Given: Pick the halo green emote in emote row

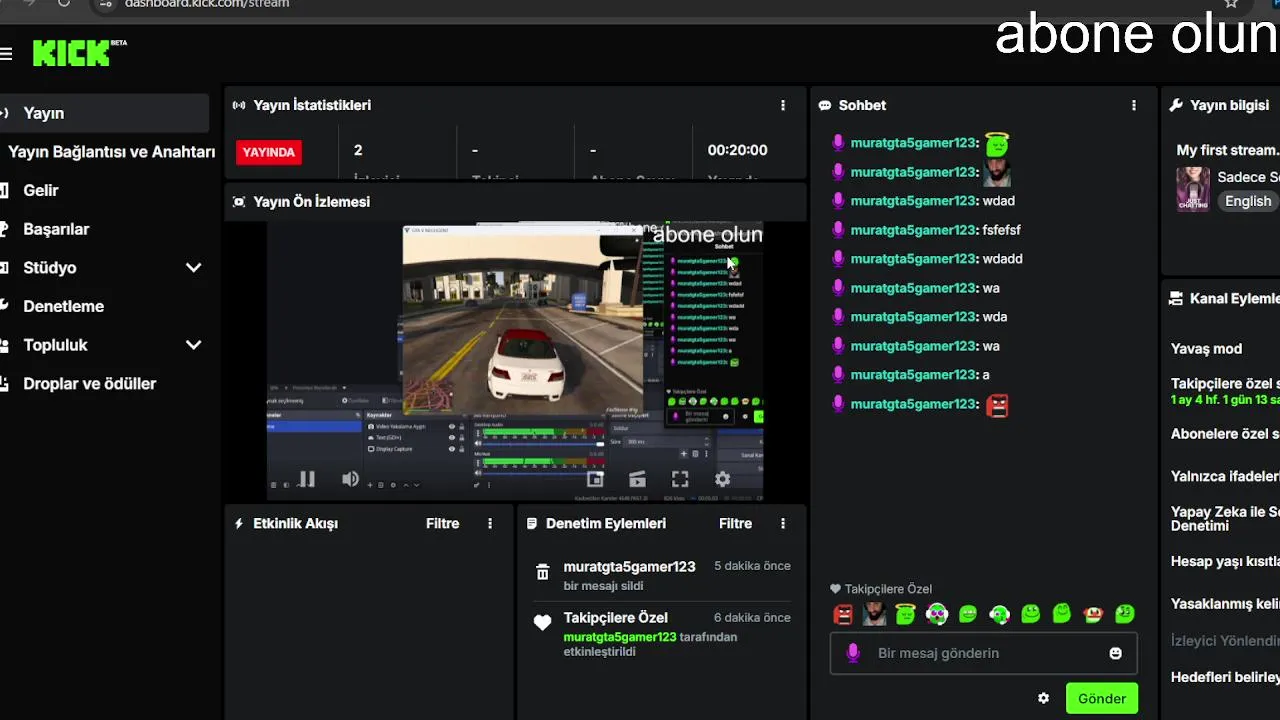Looking at the screenshot, I should 905,614.
